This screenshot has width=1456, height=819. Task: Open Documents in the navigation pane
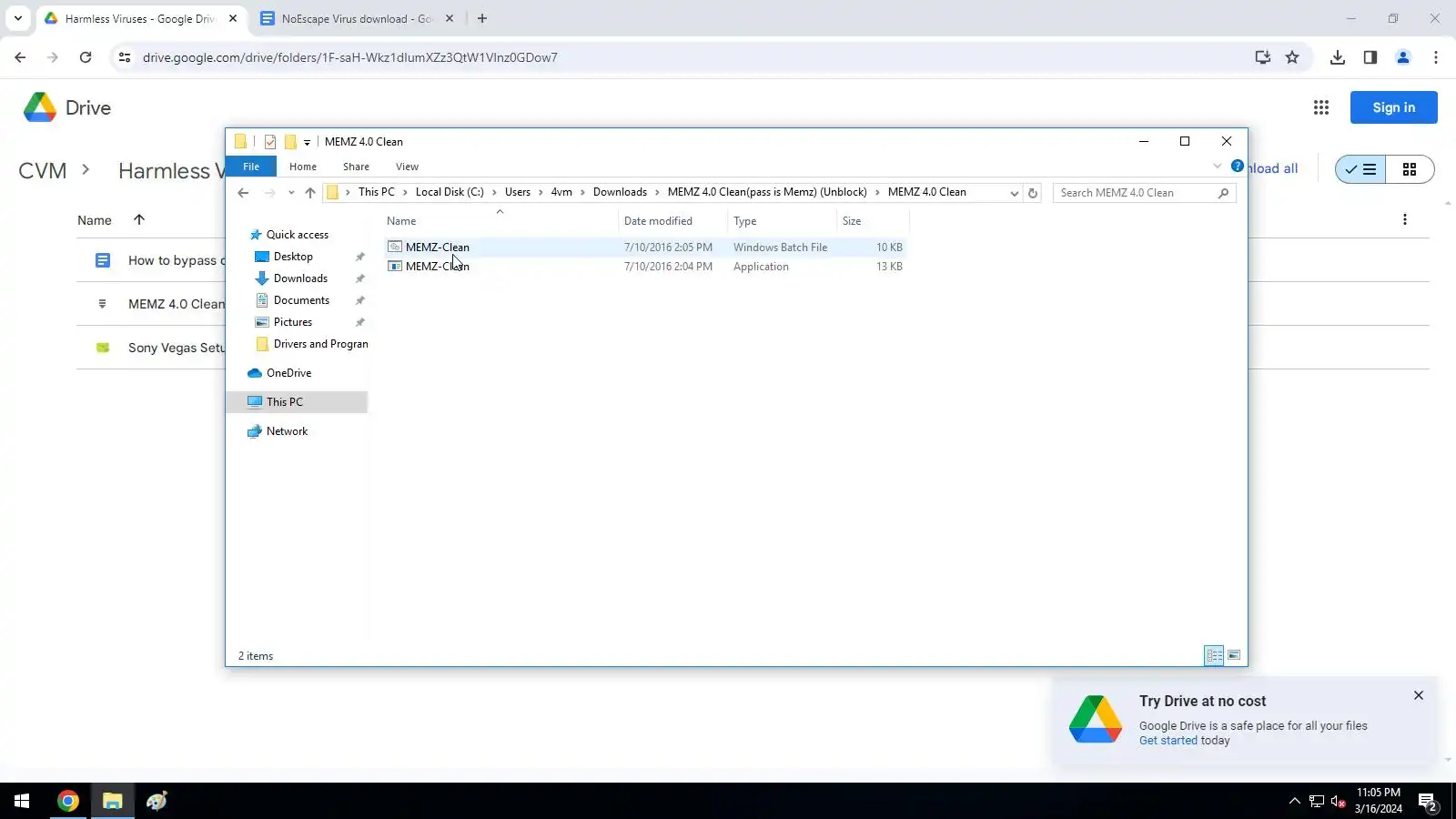[301, 300]
